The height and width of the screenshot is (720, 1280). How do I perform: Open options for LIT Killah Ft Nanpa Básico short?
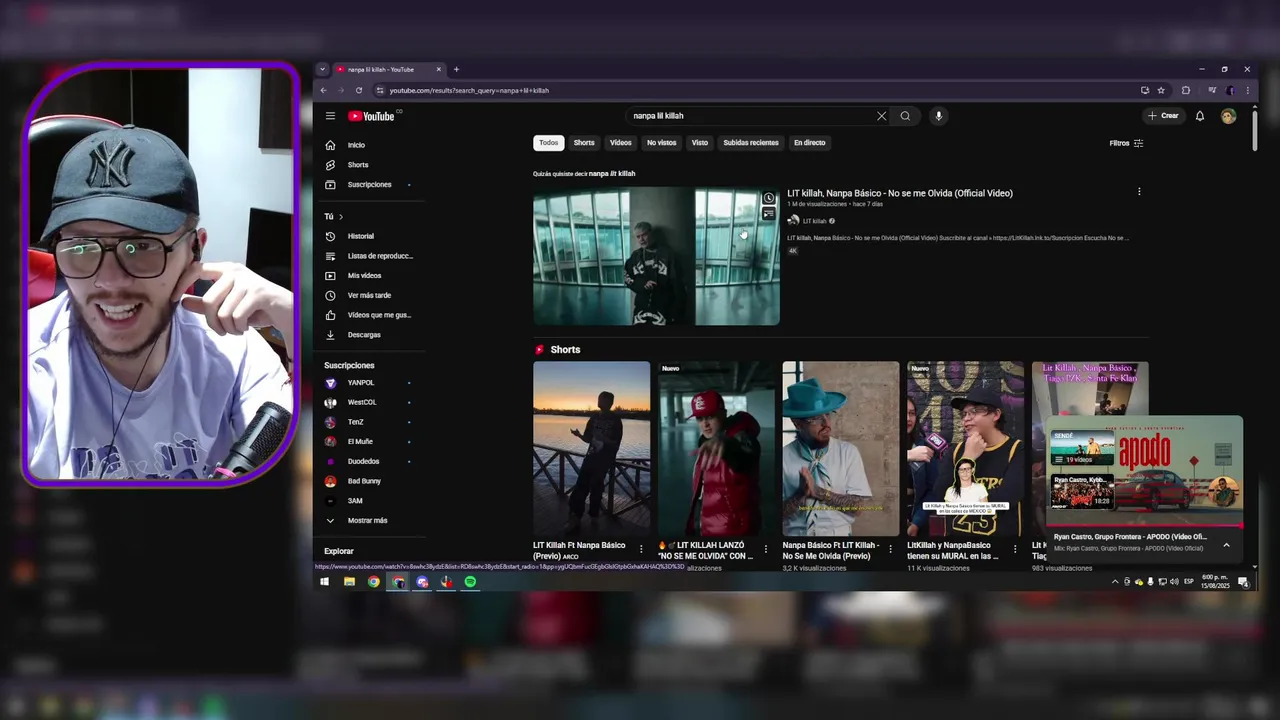point(641,549)
